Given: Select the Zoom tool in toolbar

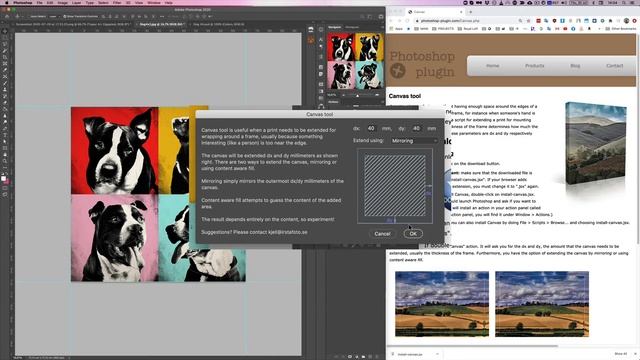Looking at the screenshot, I should coord(5,161).
